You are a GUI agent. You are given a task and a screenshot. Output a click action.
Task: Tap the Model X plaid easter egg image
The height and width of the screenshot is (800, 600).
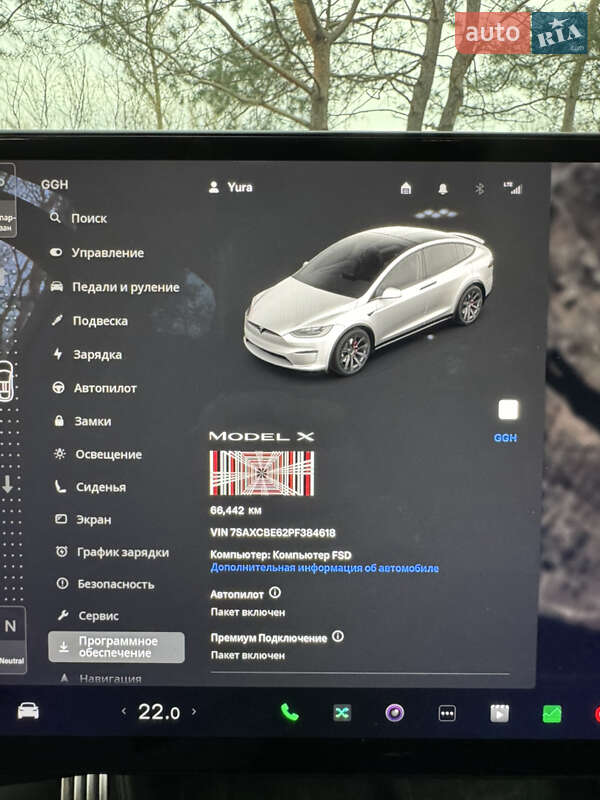(262, 473)
